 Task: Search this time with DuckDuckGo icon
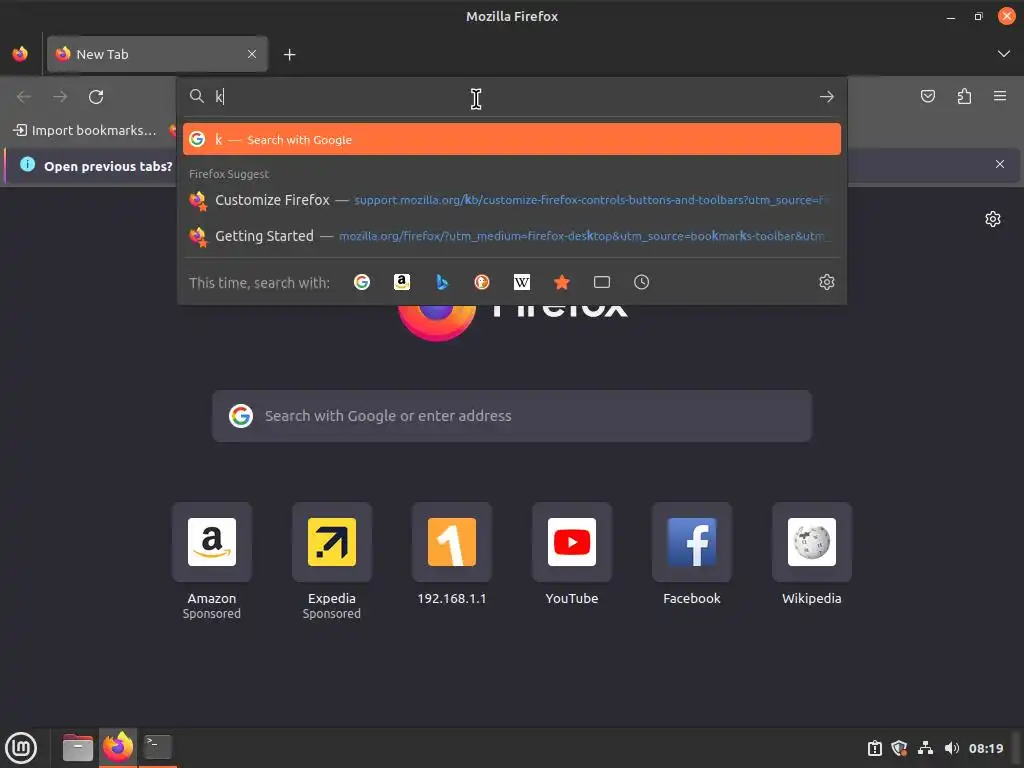point(482,282)
